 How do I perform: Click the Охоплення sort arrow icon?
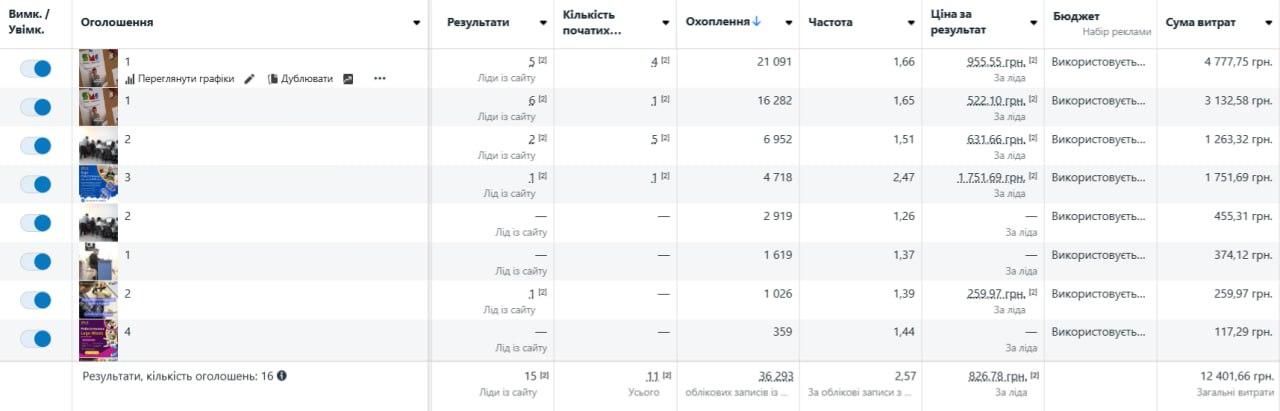pyautogui.click(x=756, y=22)
